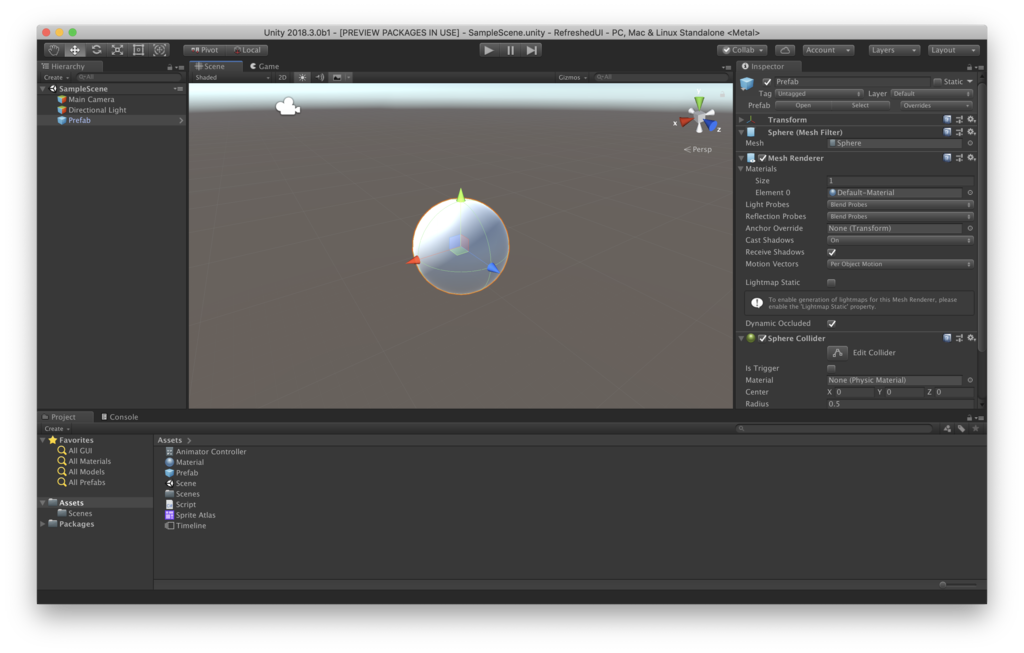Toggle scene audio in the Scene view
The height and width of the screenshot is (653, 1024).
click(320, 77)
